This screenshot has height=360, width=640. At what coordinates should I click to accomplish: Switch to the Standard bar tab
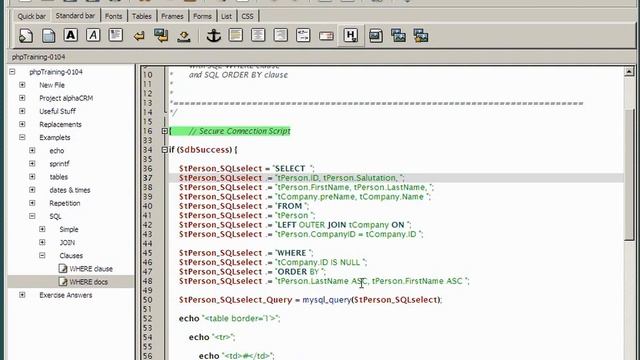click(x=75, y=16)
